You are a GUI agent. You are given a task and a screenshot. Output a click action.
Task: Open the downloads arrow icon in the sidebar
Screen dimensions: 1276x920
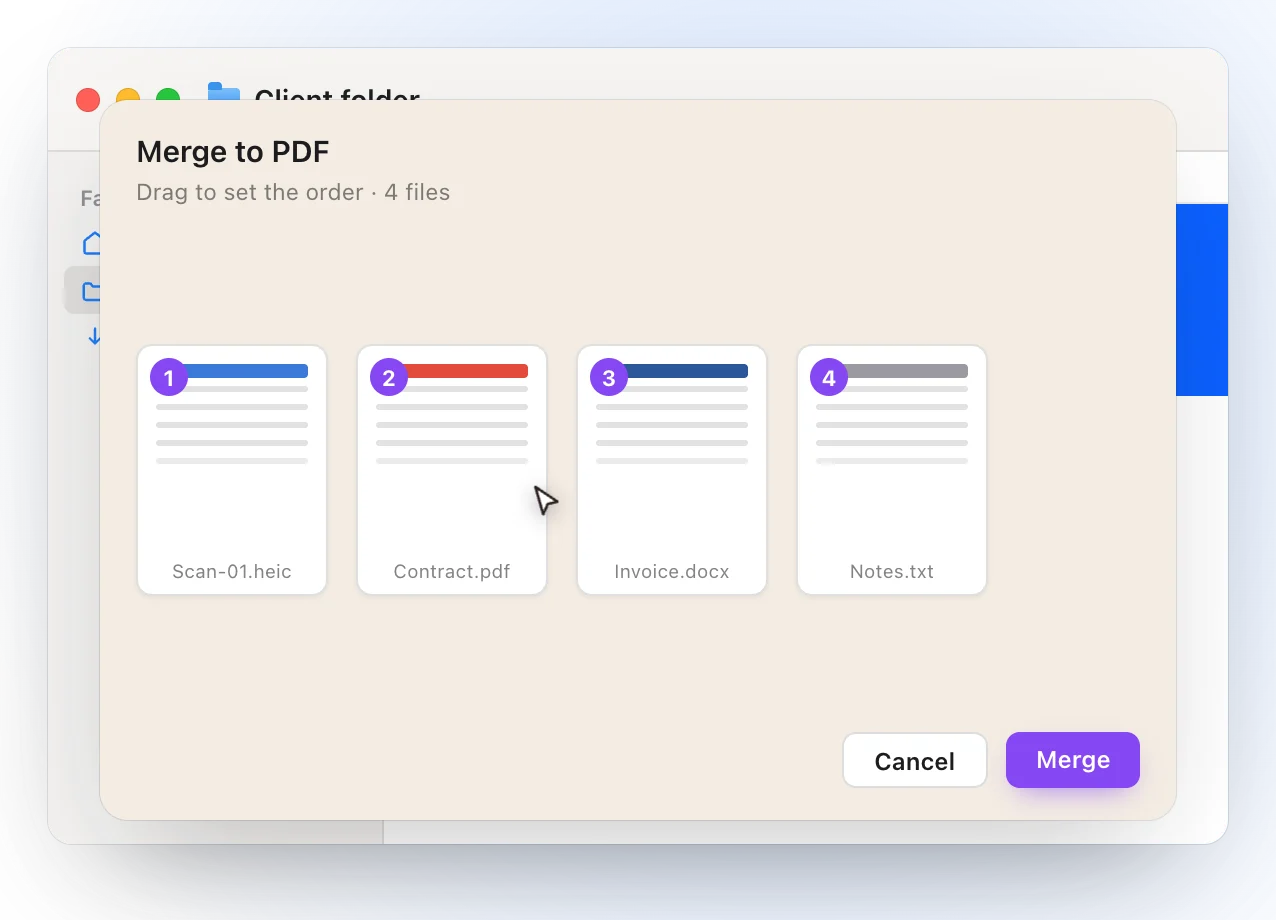pyautogui.click(x=94, y=337)
